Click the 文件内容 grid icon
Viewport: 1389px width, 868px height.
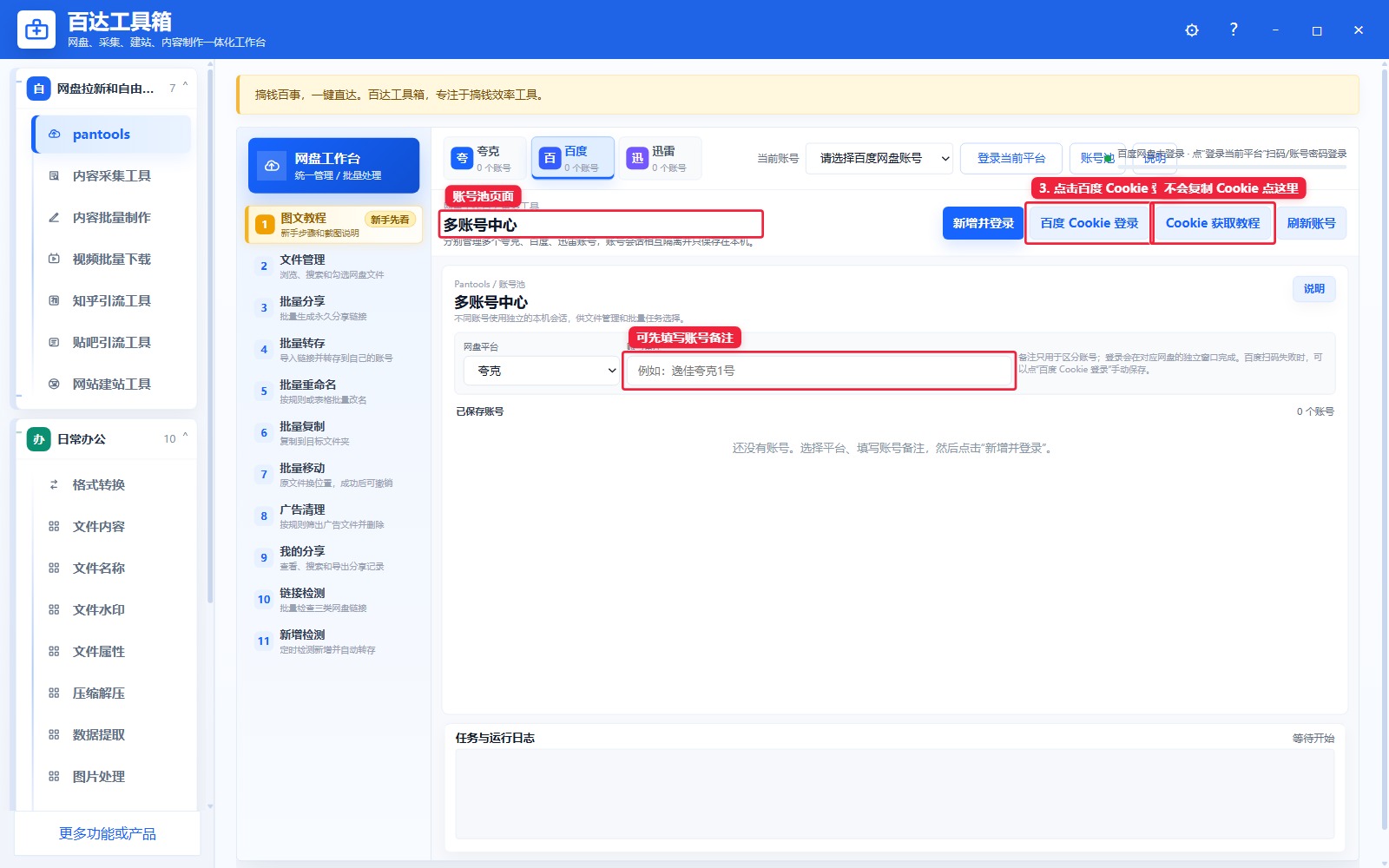coord(54,527)
